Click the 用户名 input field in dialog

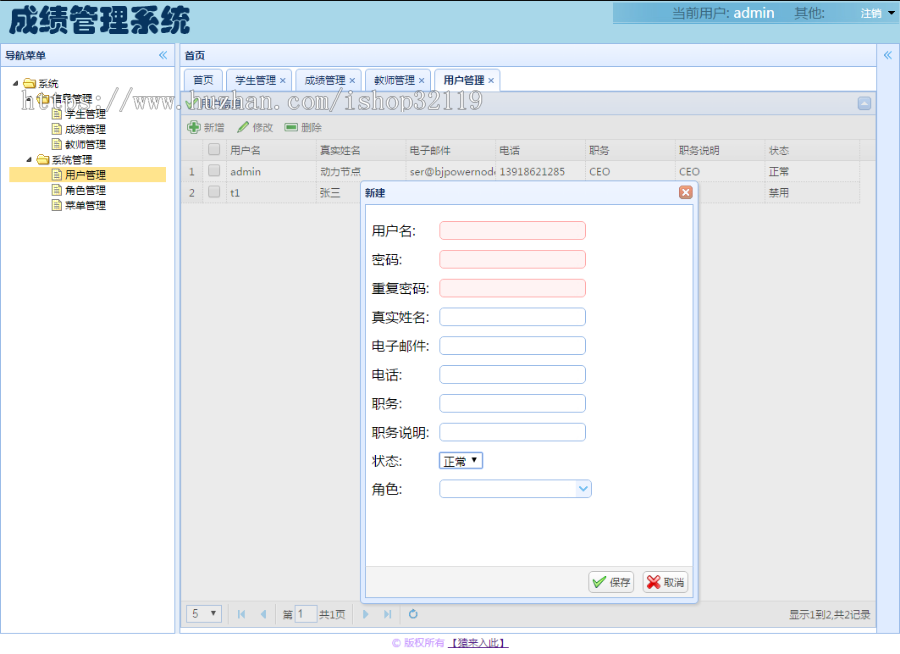pyautogui.click(x=512, y=230)
